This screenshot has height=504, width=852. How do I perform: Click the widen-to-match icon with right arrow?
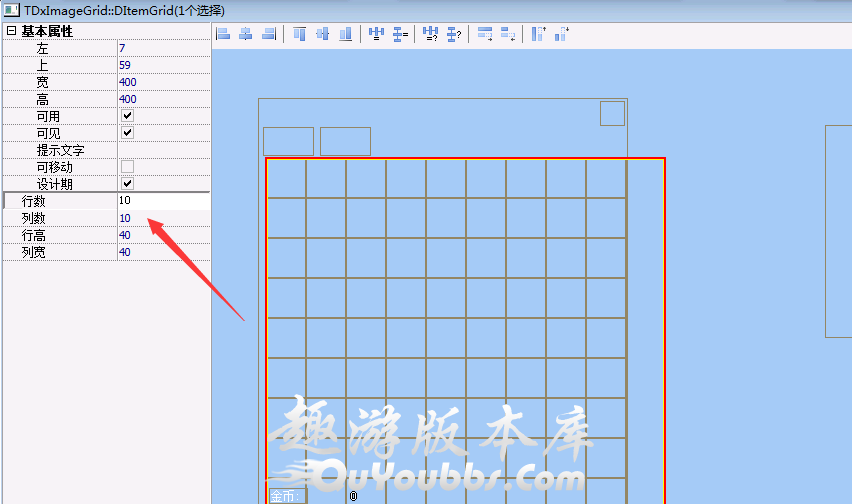click(x=485, y=34)
